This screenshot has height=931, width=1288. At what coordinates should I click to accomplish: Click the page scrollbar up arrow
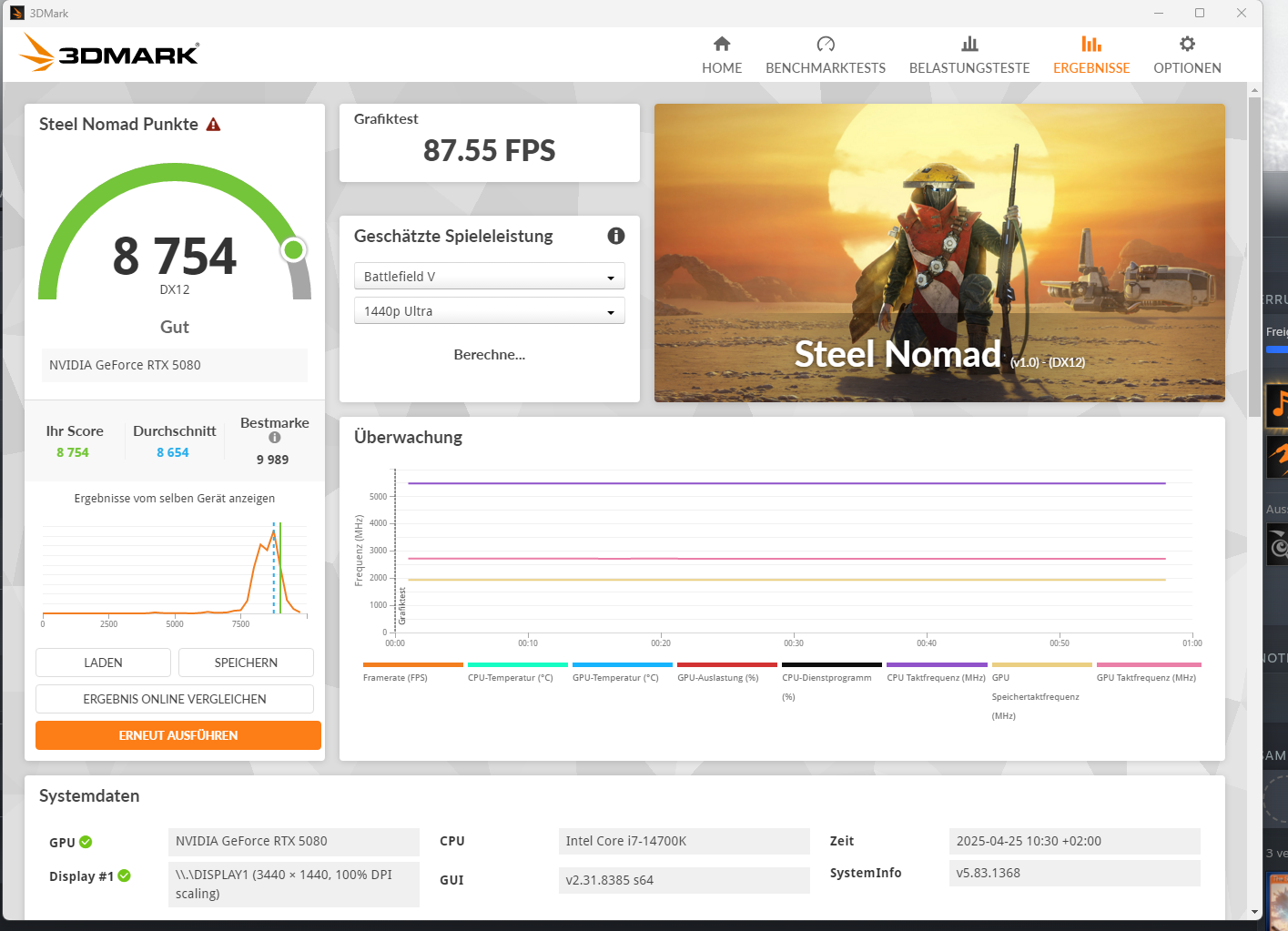coord(1255,90)
